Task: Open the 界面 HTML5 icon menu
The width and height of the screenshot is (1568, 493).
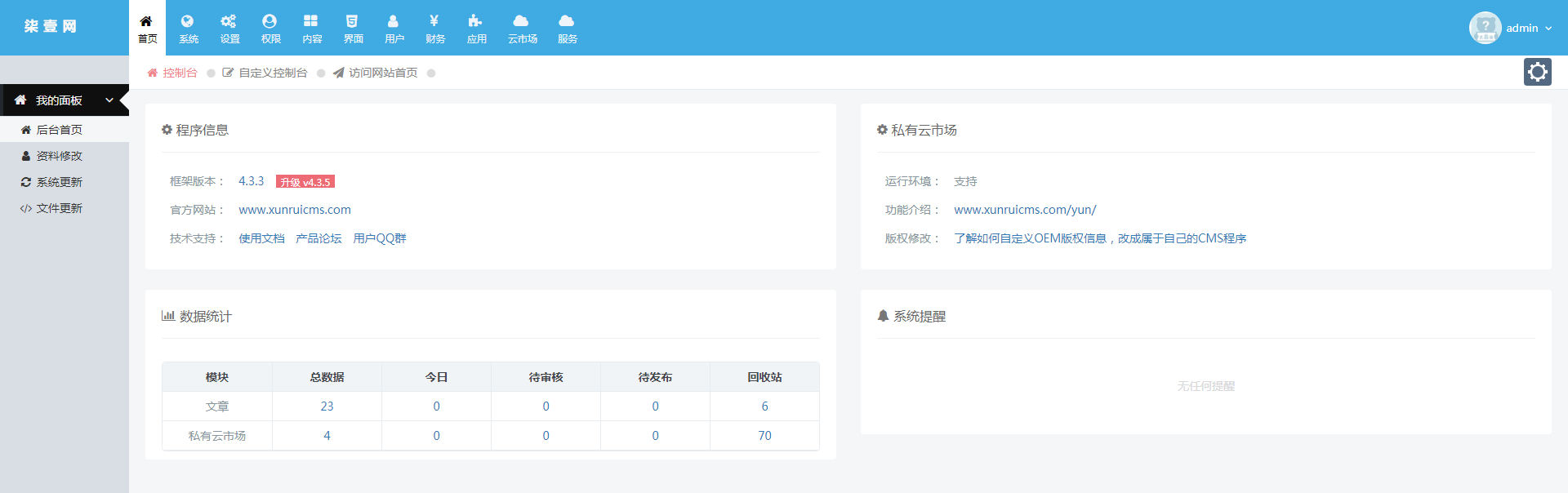Action: pos(353,28)
